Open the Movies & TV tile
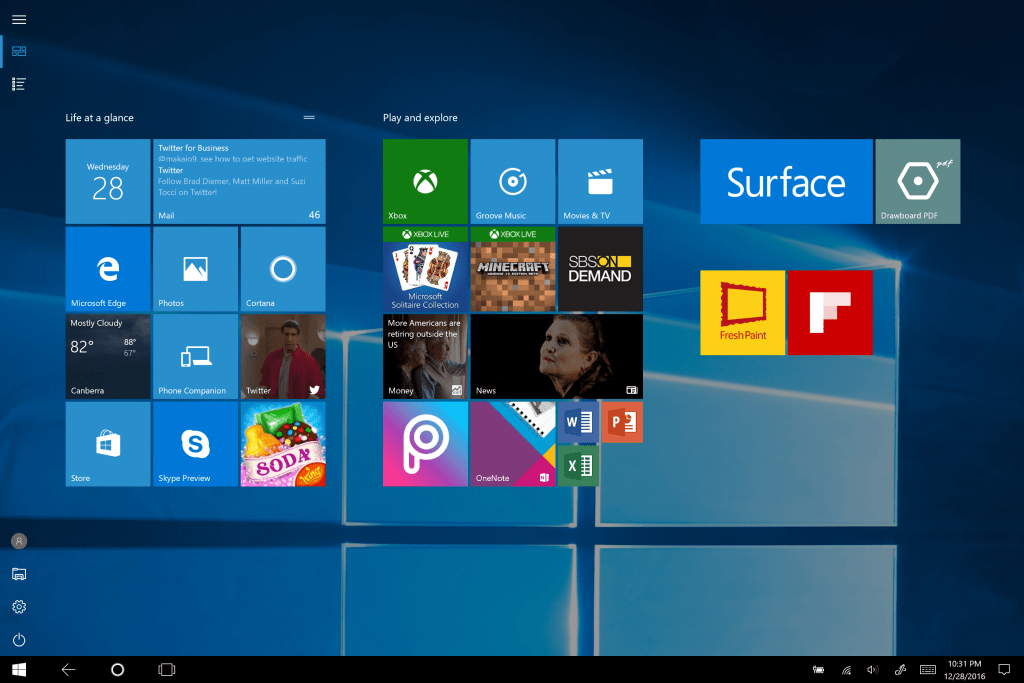Screen dimensions: 1024x683 (600, 182)
